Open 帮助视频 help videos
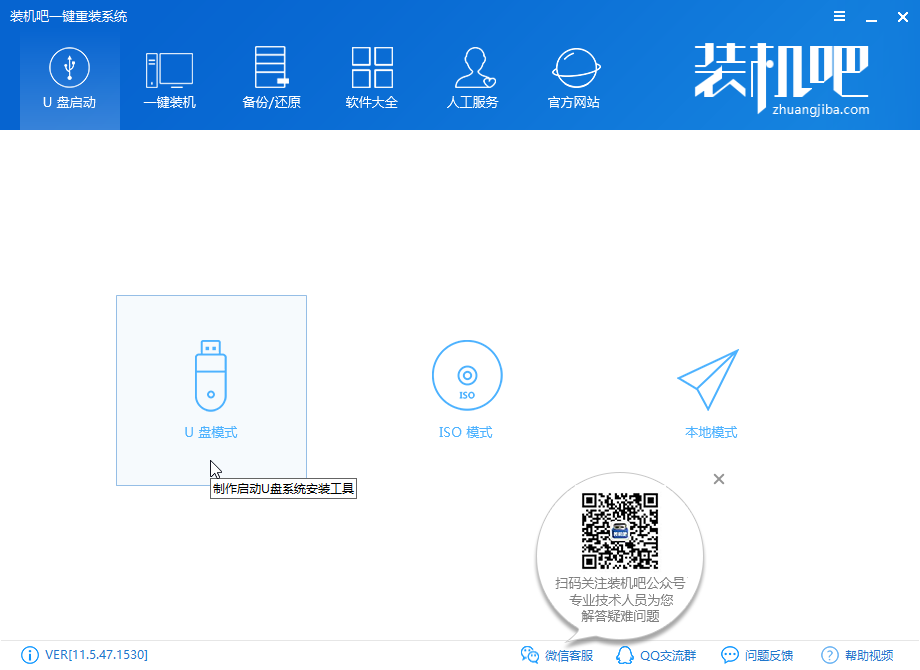The width and height of the screenshot is (920, 670). point(858,655)
